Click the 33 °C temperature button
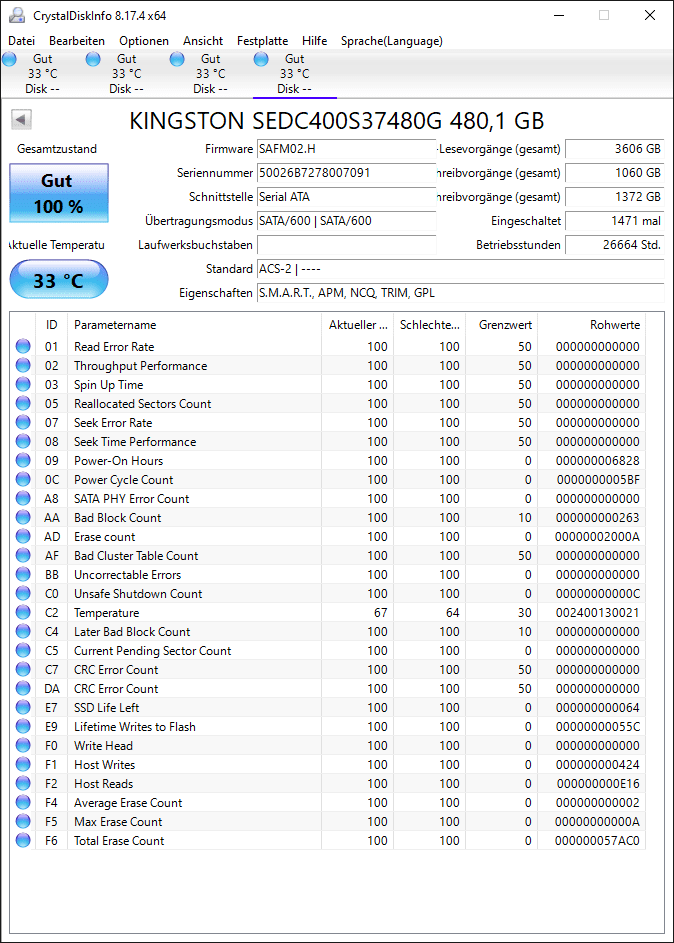 (x=59, y=280)
